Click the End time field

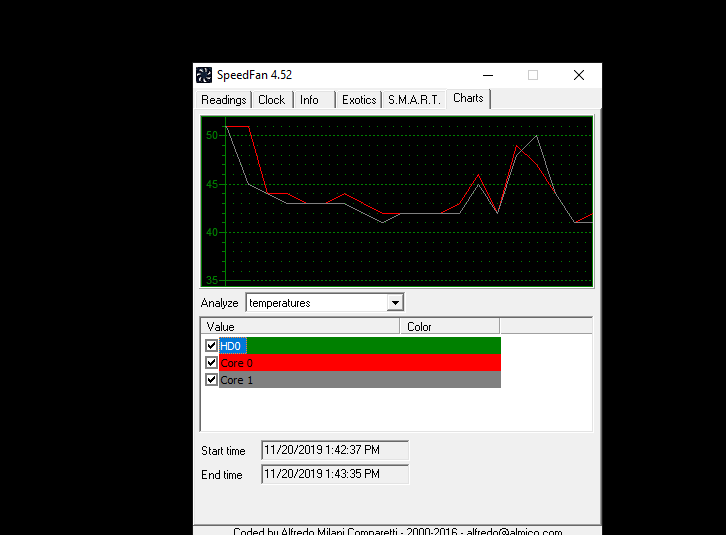point(335,474)
